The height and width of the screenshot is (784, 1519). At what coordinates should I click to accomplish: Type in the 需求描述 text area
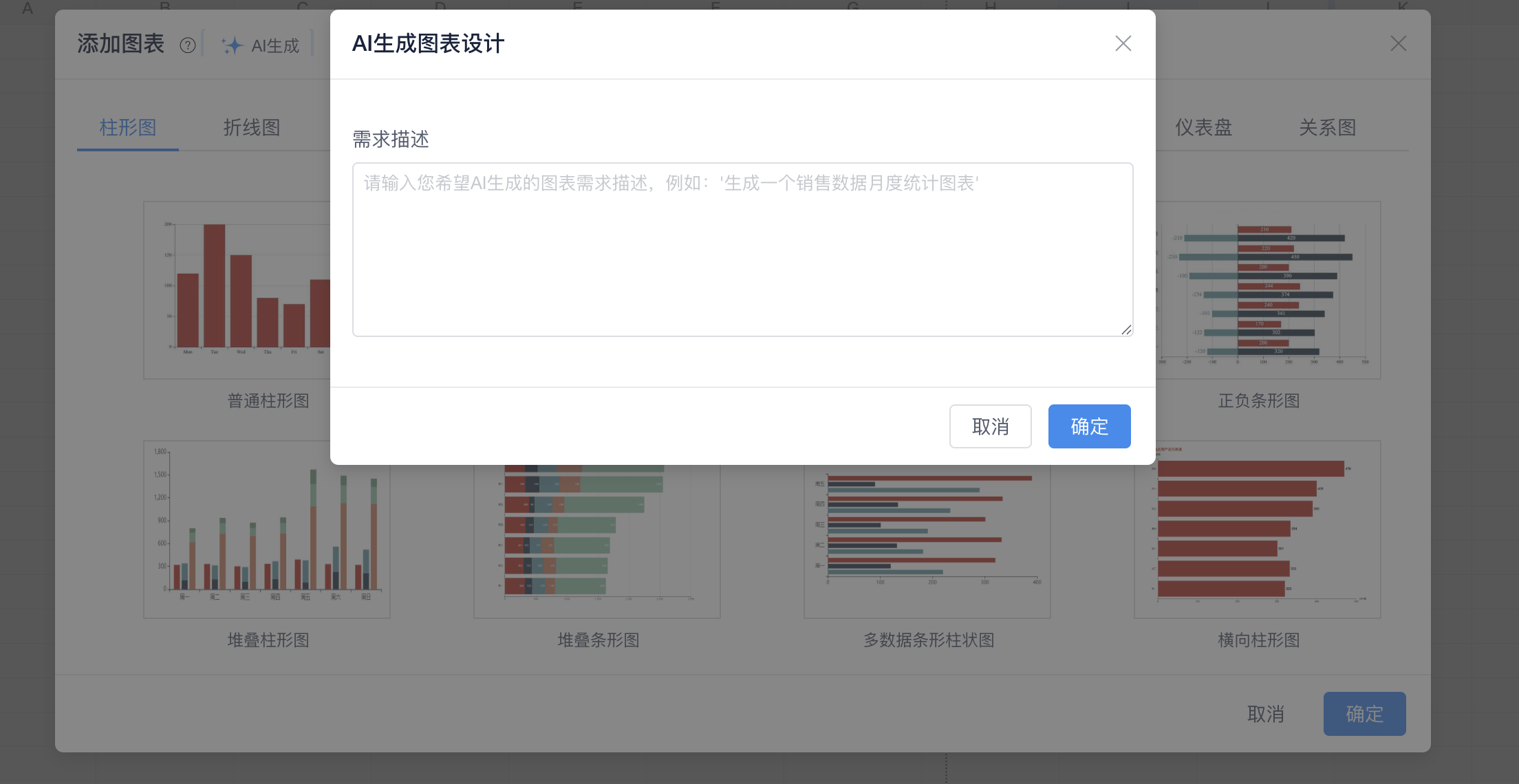(x=742, y=249)
